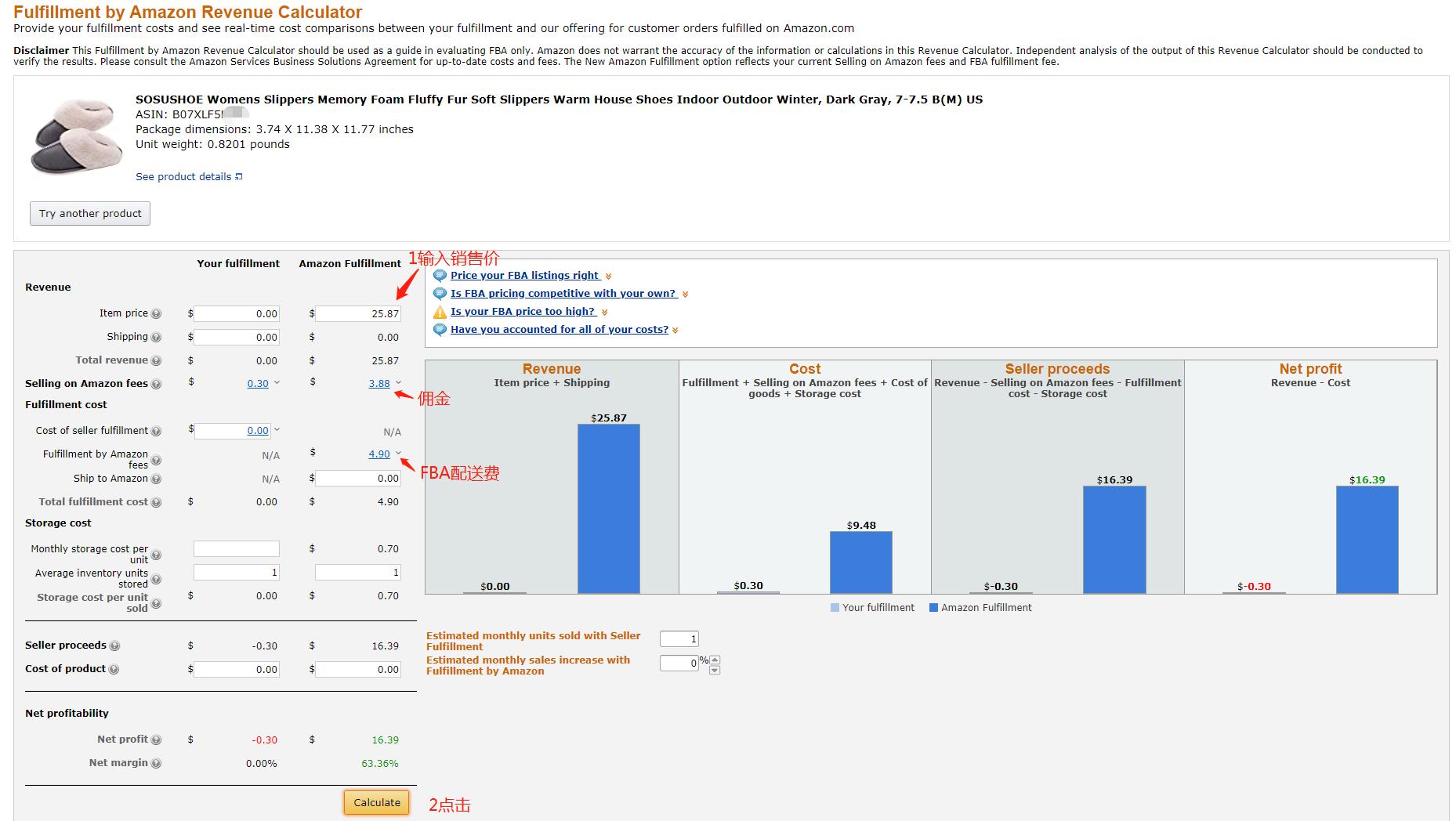Click help icon beside Net margin
The width and height of the screenshot is (1456, 821).
(x=156, y=764)
